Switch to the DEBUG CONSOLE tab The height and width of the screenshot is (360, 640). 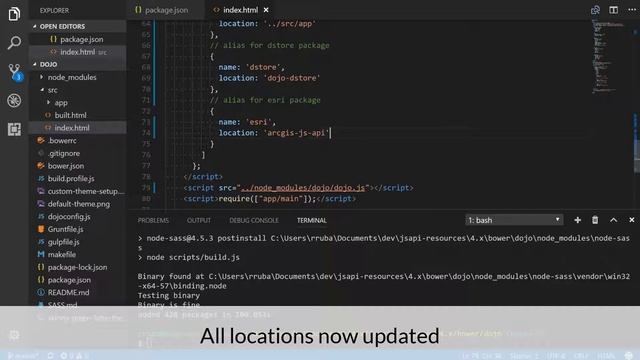click(254, 220)
